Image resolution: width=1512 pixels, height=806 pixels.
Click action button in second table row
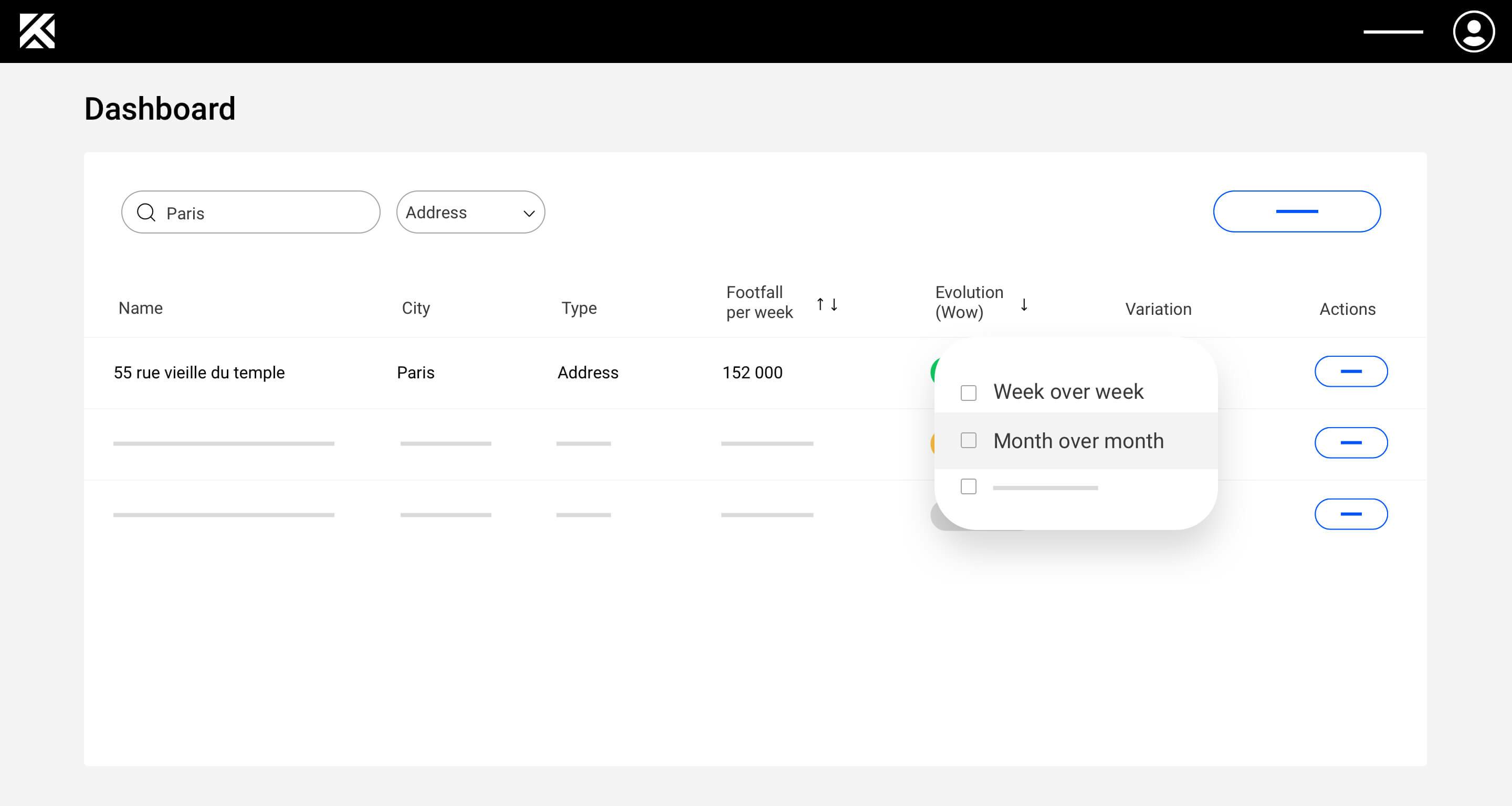click(x=1351, y=442)
